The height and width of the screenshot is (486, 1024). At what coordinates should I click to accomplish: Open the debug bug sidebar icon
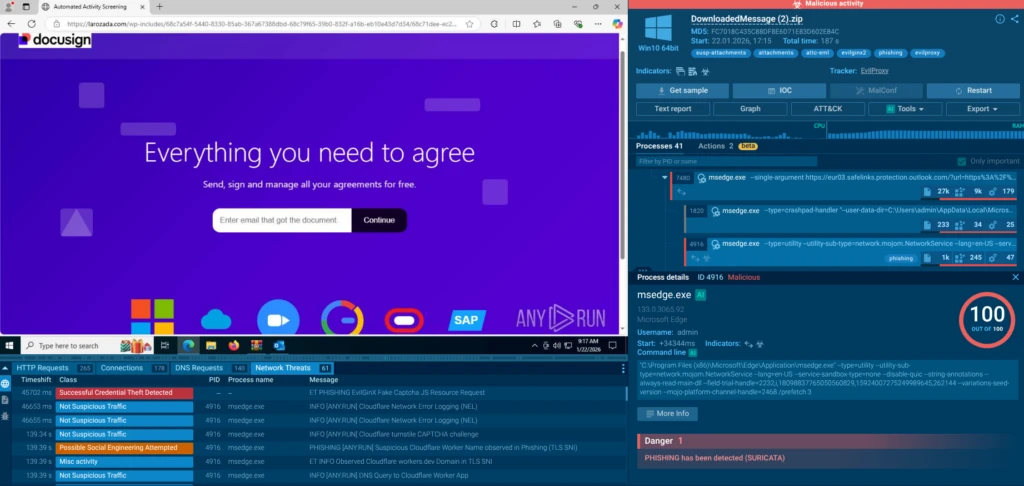point(5,415)
